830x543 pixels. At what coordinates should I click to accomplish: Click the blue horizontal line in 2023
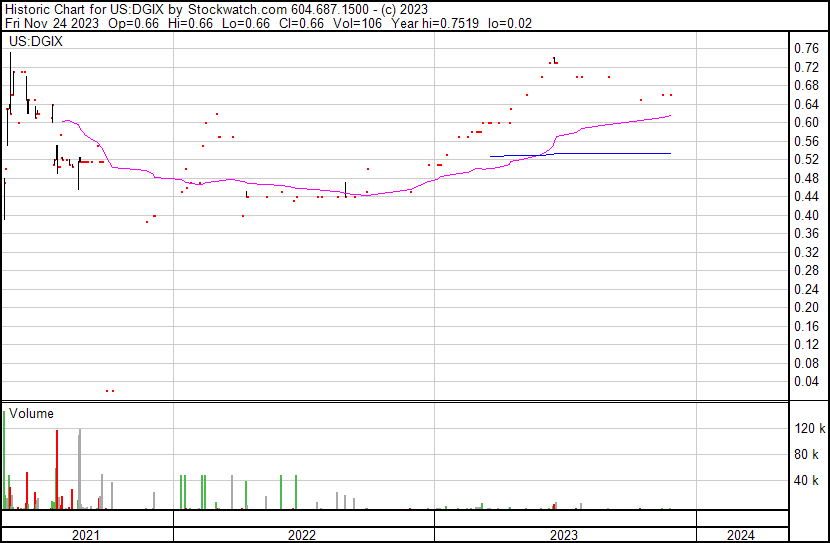(x=580, y=154)
